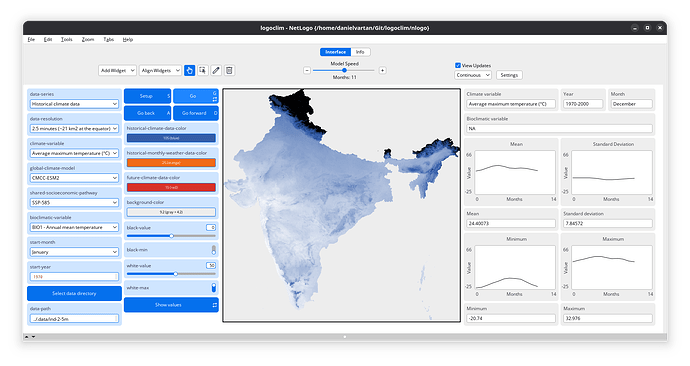Click the small up arrow at bottom-left
The image size is (690, 366).
pyautogui.click(x=26, y=337)
